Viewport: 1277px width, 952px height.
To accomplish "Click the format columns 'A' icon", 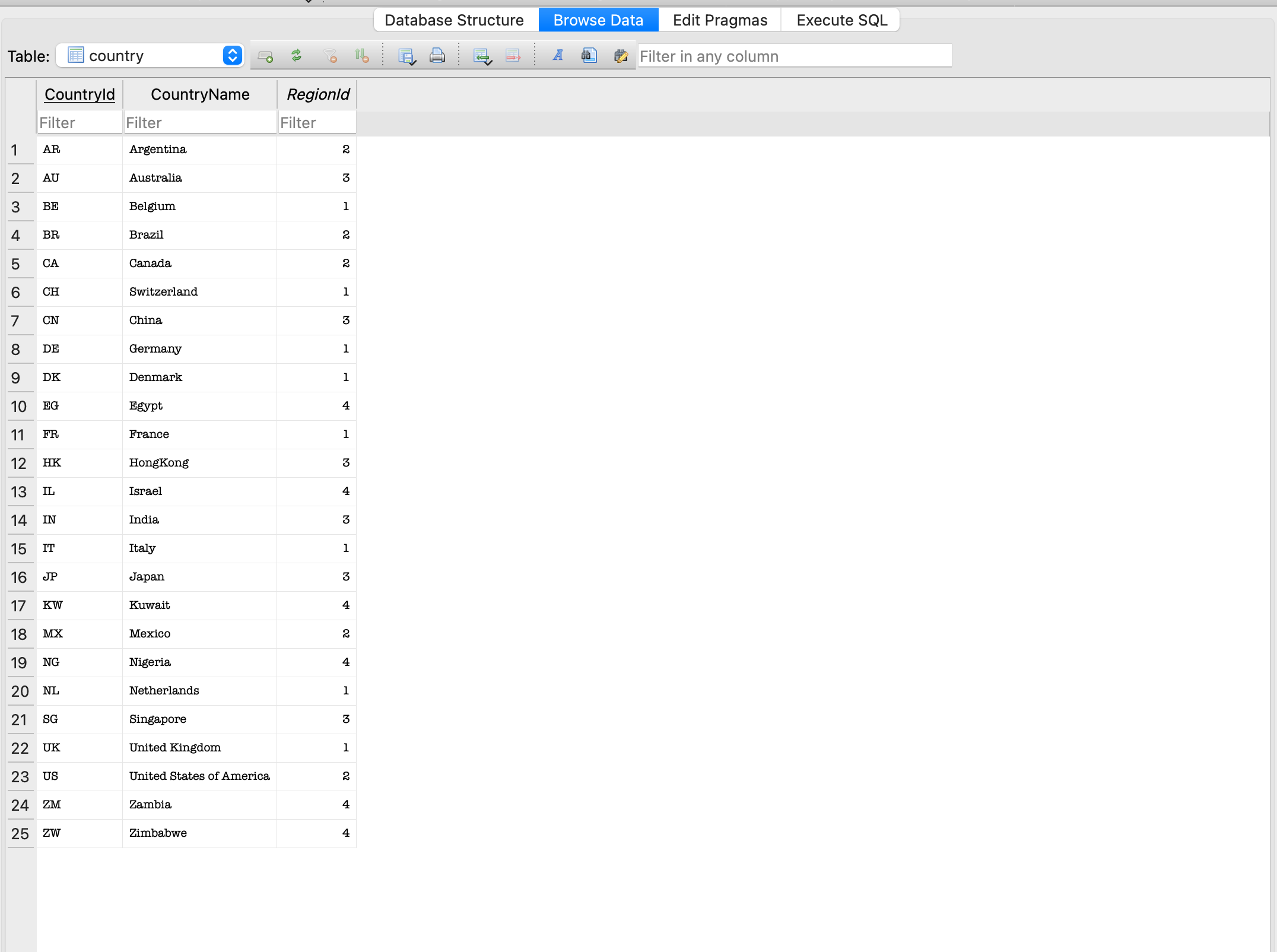I will click(x=558, y=56).
